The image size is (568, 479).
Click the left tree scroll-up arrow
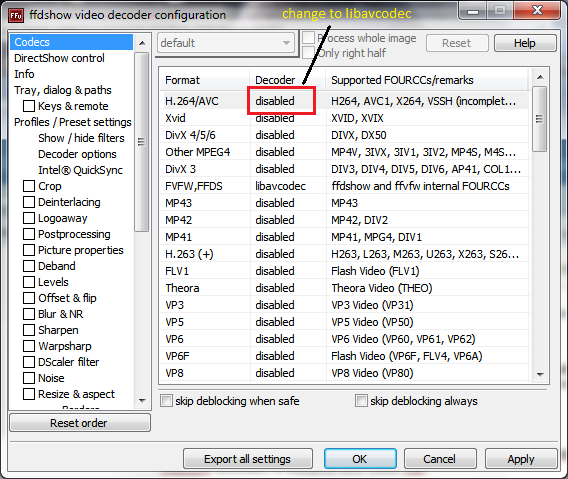(x=142, y=43)
